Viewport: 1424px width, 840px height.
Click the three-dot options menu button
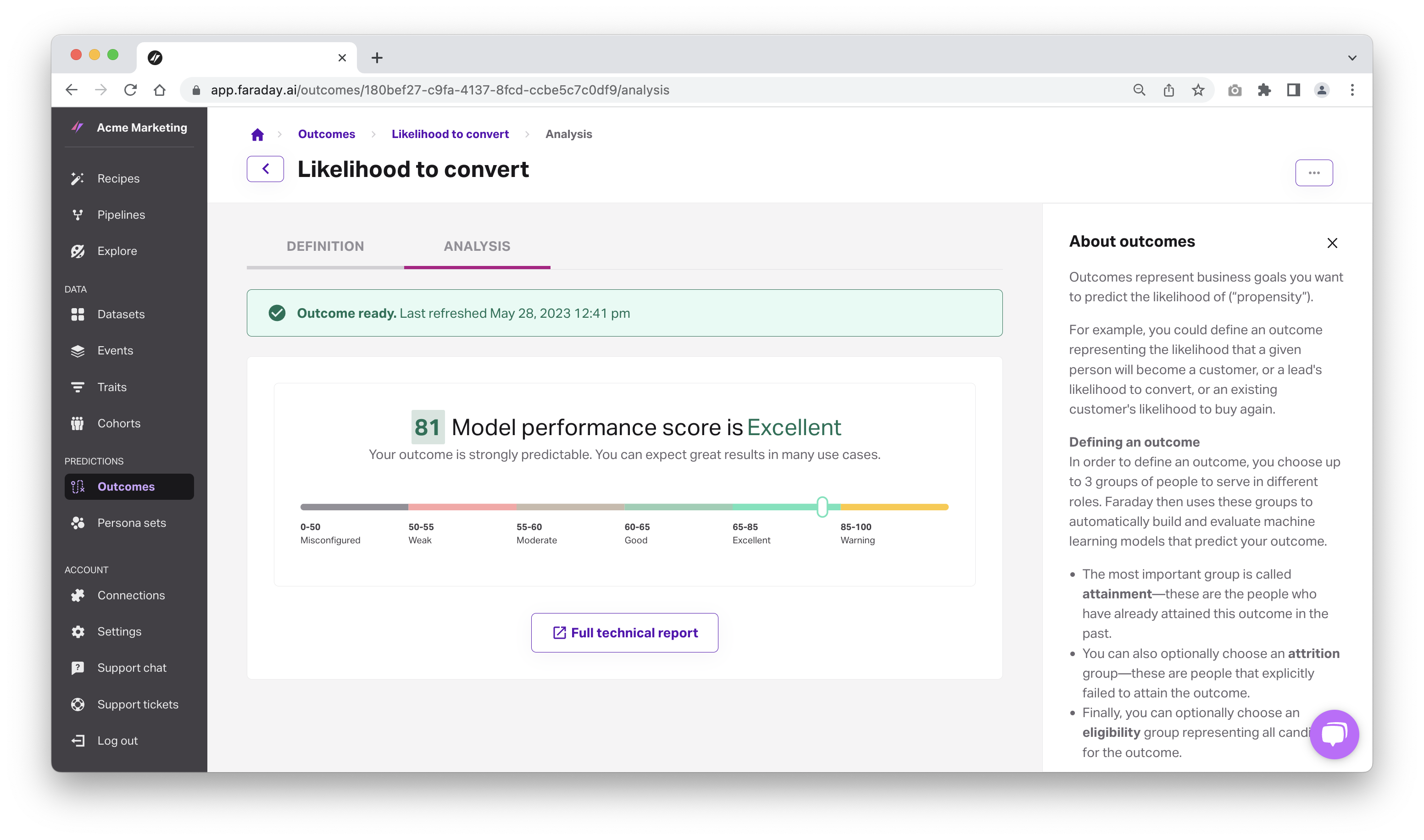1314,172
